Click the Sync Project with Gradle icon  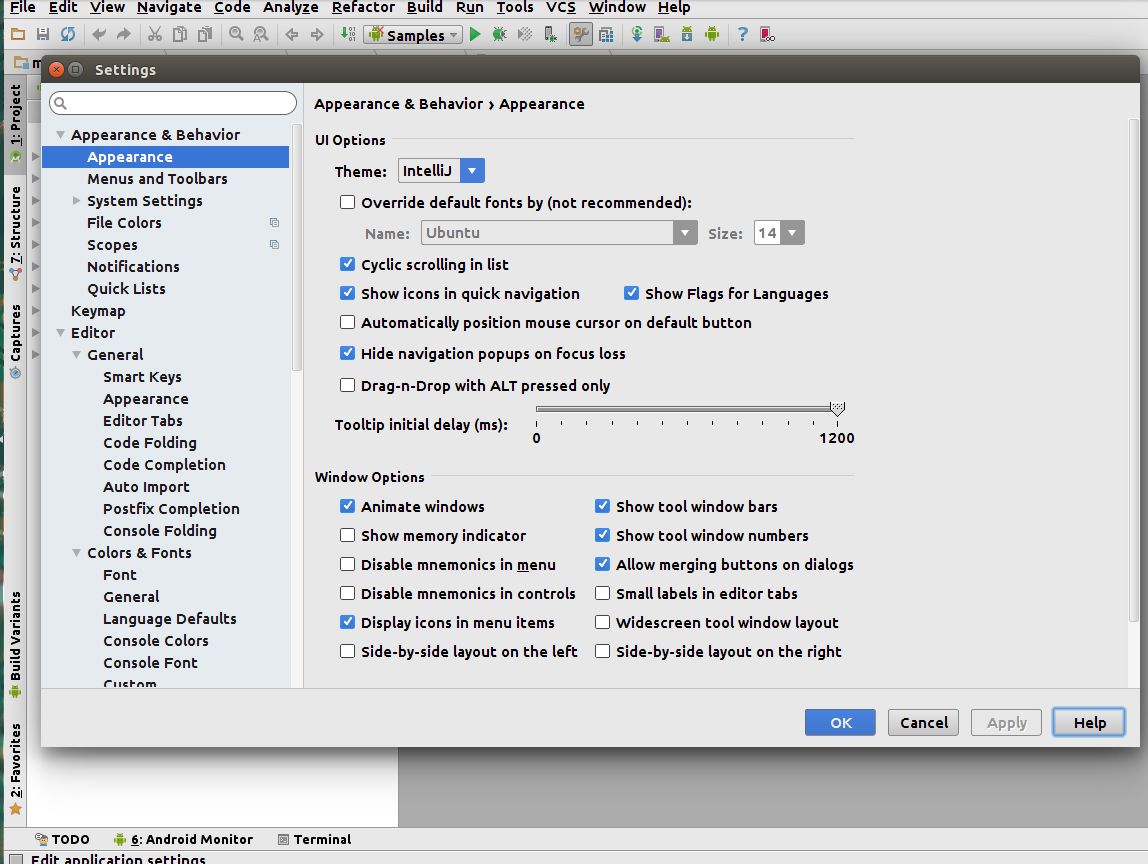click(x=637, y=34)
